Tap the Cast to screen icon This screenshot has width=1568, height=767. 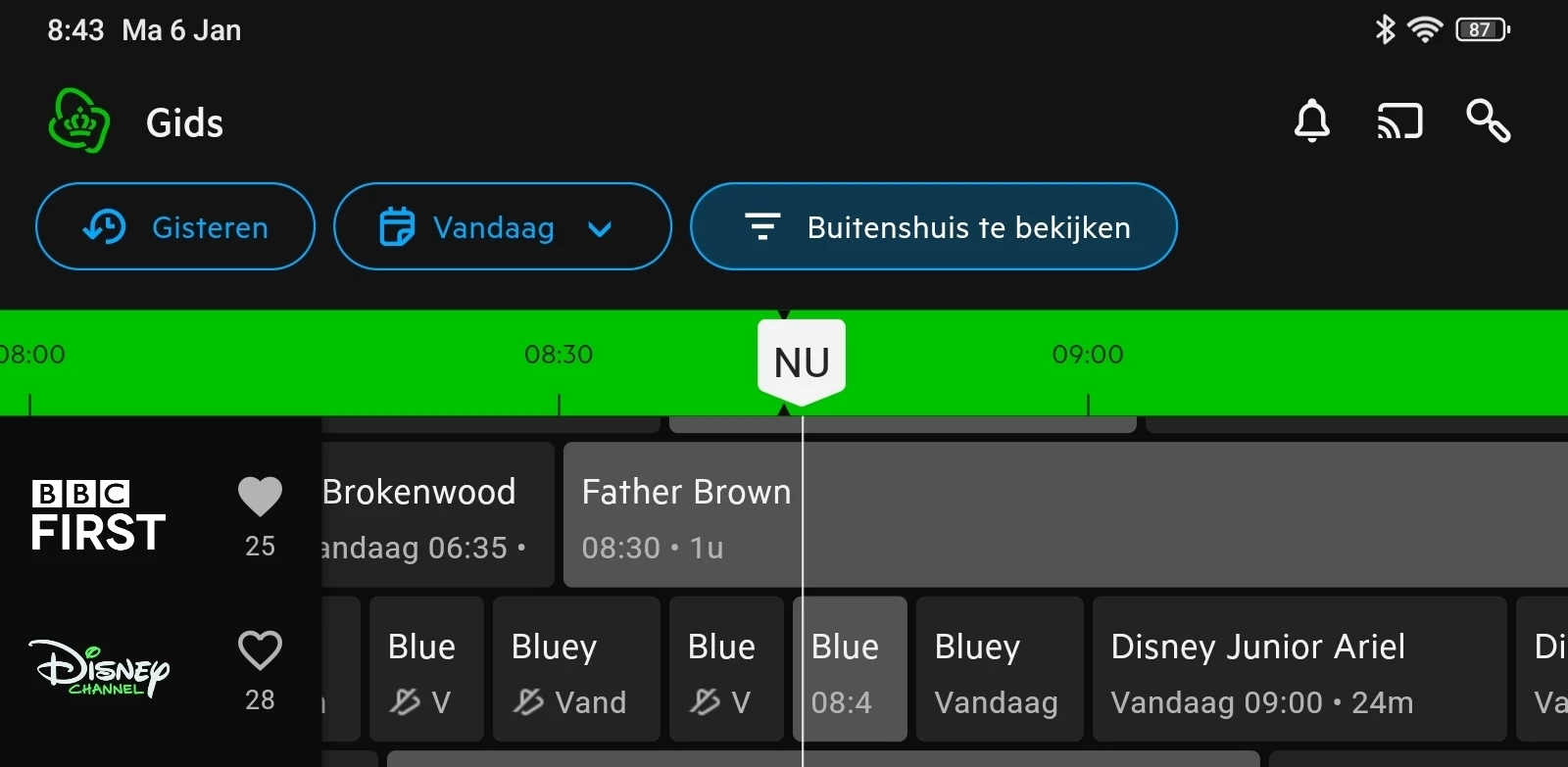pos(1399,121)
